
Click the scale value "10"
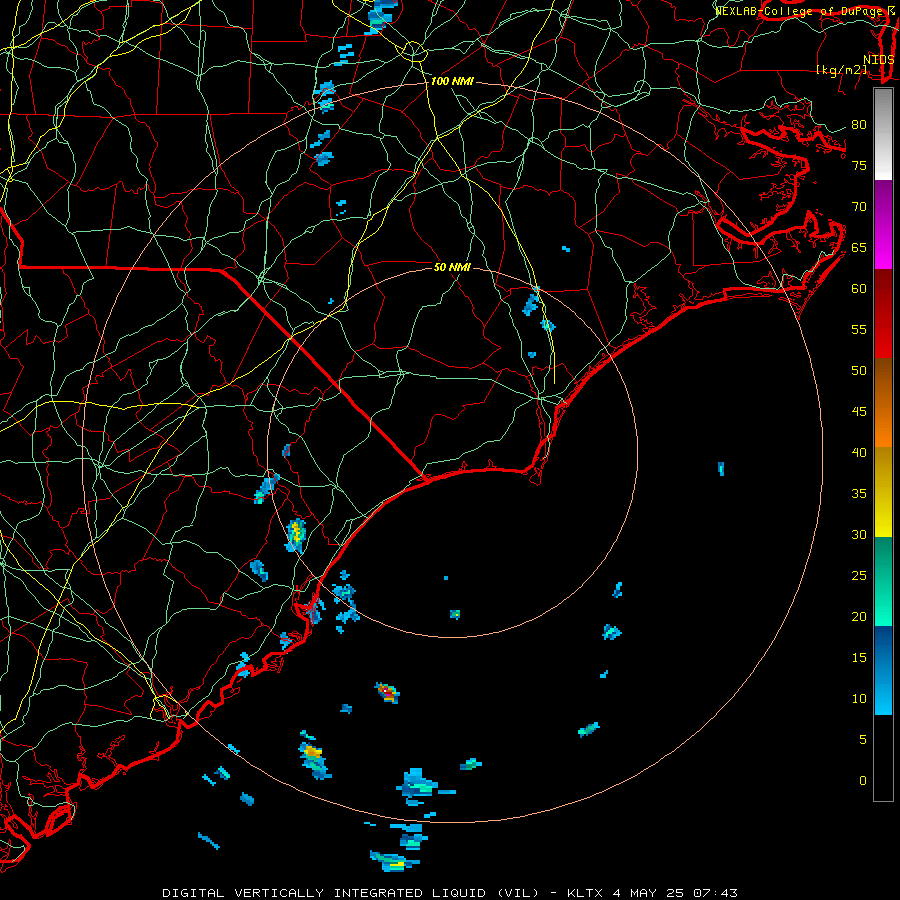(x=859, y=699)
